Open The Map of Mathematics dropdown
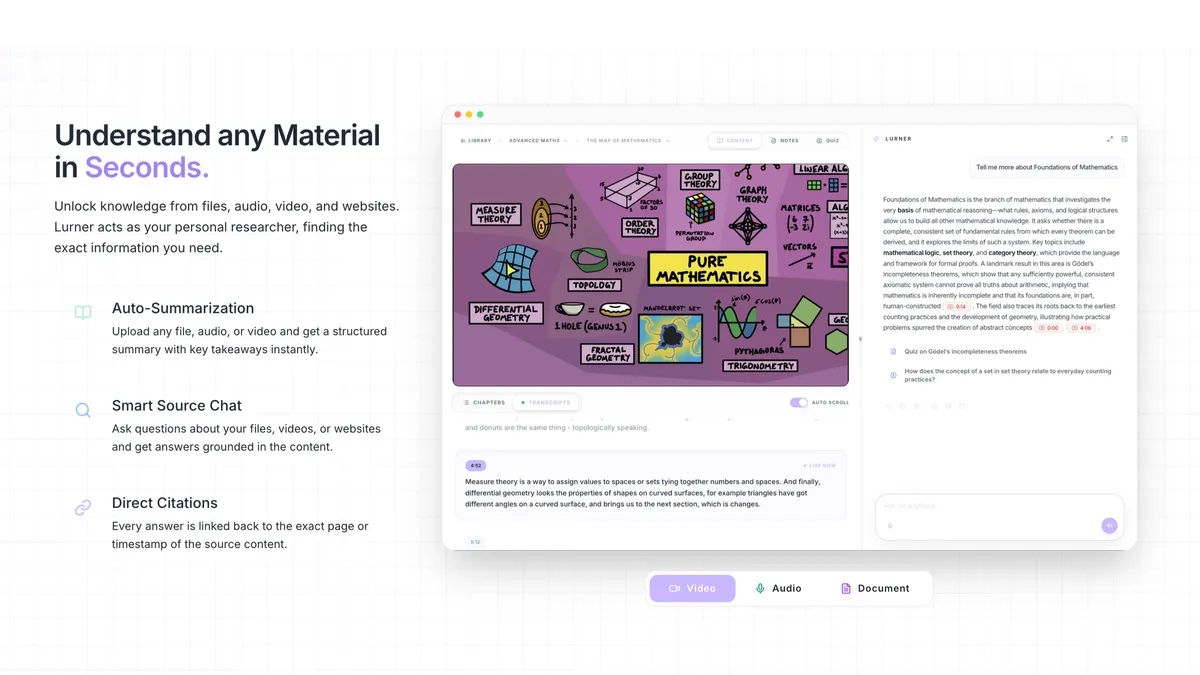Viewport: 1200px width, 675px height. tap(628, 141)
